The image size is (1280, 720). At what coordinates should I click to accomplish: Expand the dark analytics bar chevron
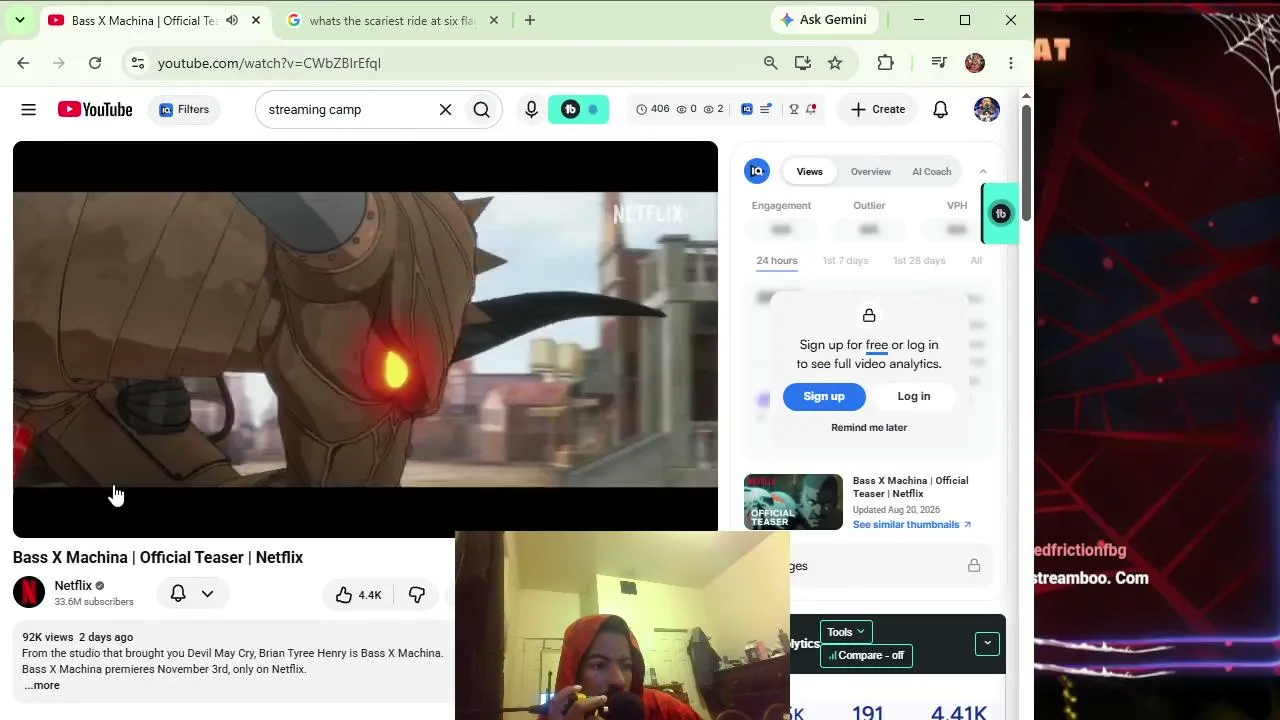[x=987, y=644]
